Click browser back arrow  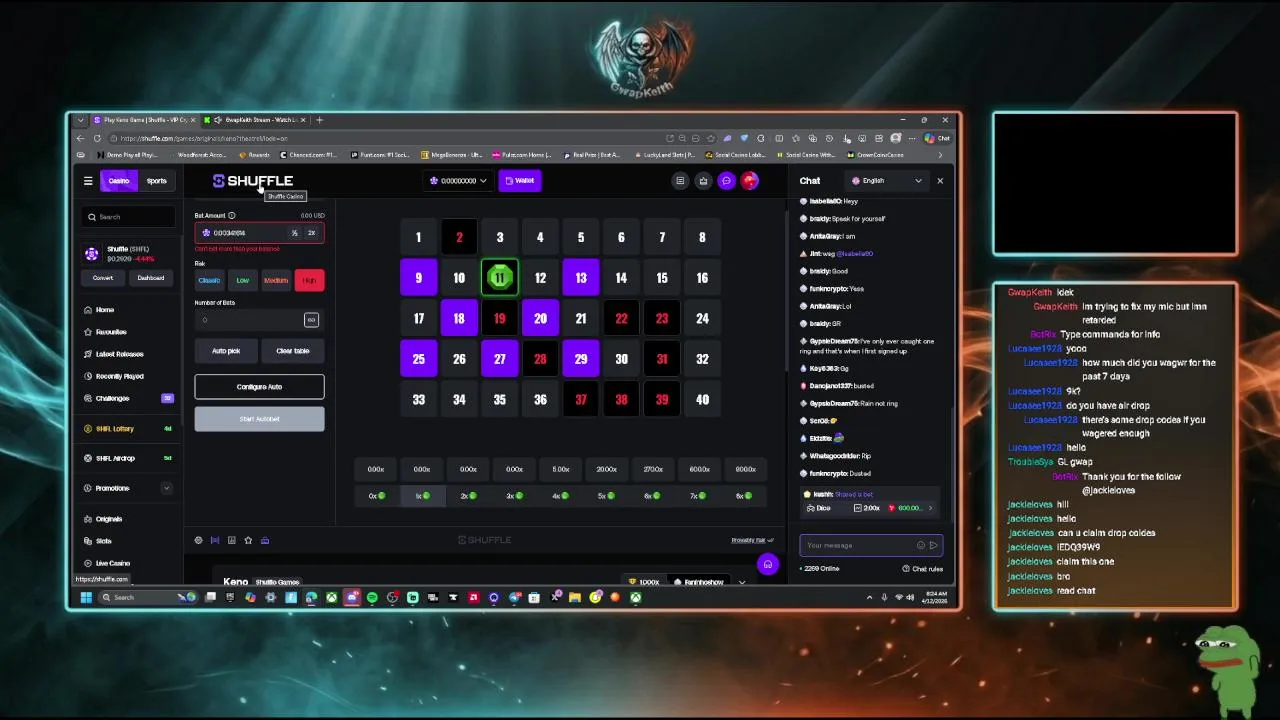coord(81,138)
